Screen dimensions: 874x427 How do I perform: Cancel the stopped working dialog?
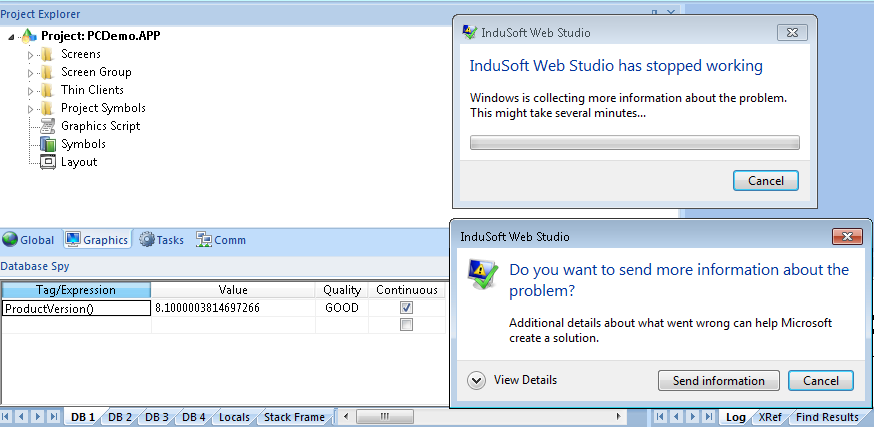coord(765,181)
